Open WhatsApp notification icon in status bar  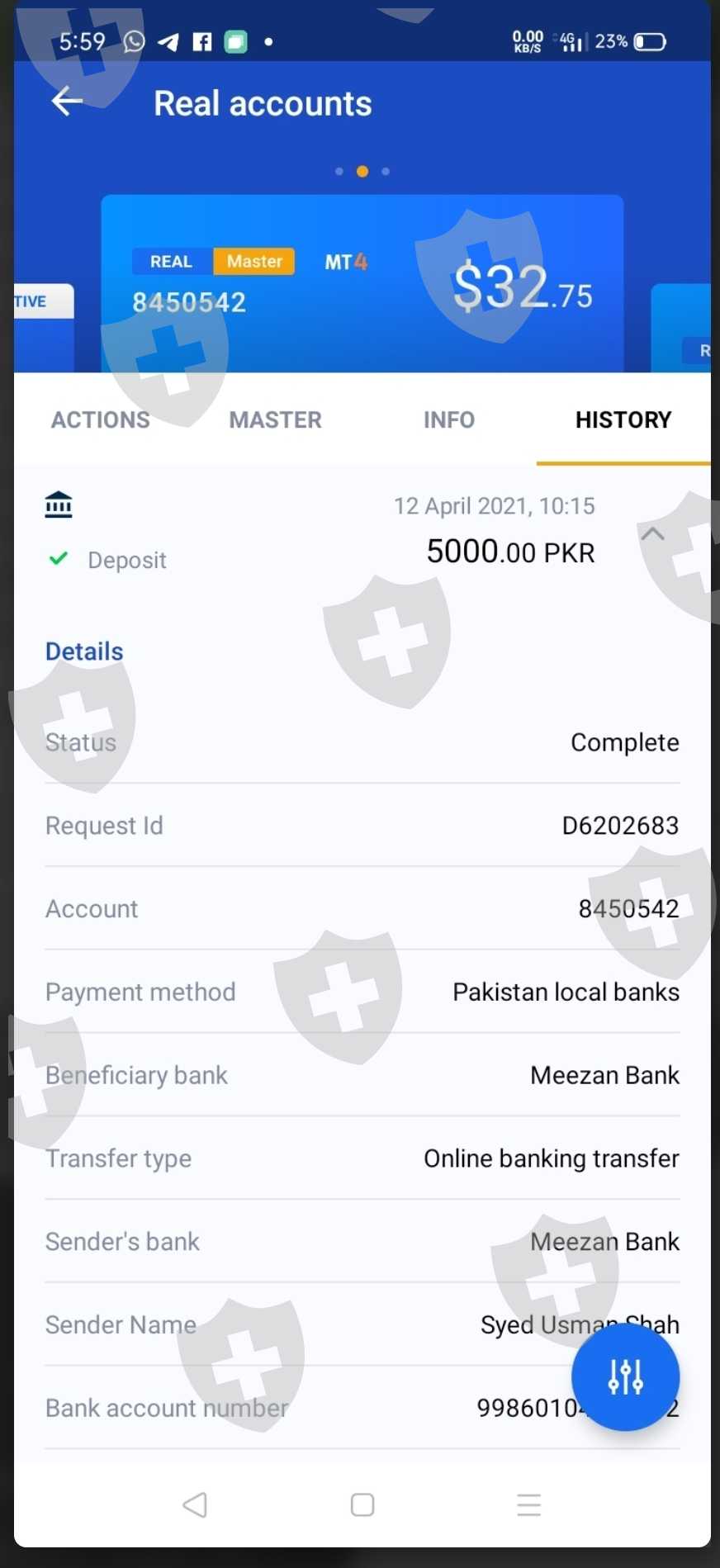(x=134, y=41)
